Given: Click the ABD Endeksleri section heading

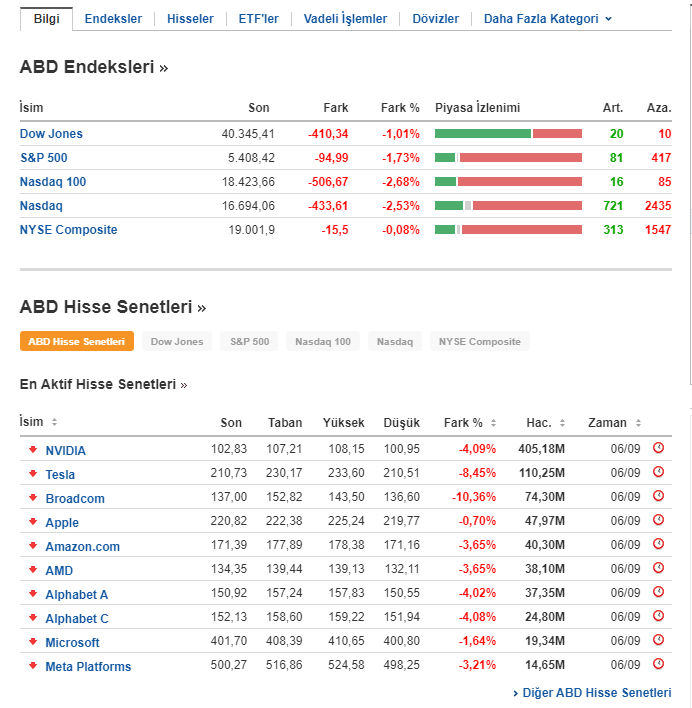Looking at the screenshot, I should tap(94, 68).
